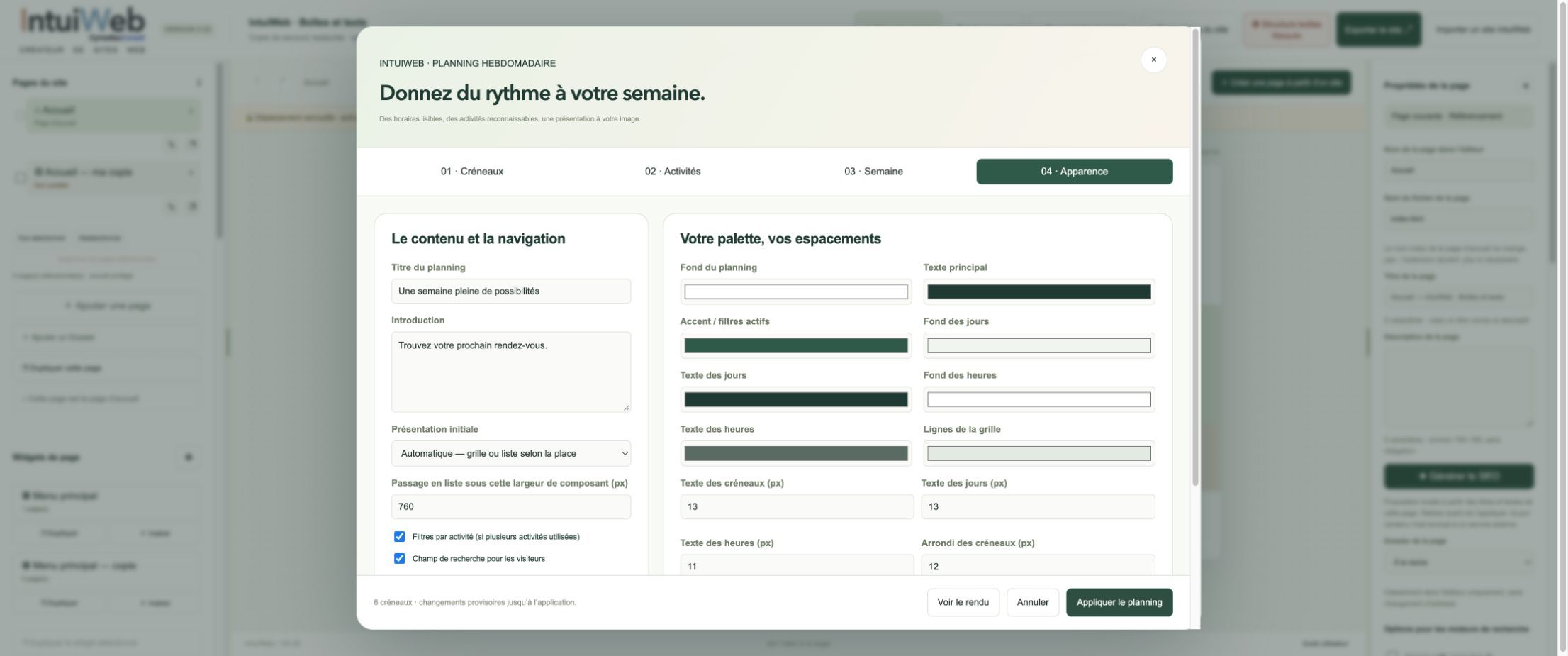
Task: Click the dark green button in the background top bar
Action: [x=1378, y=30]
